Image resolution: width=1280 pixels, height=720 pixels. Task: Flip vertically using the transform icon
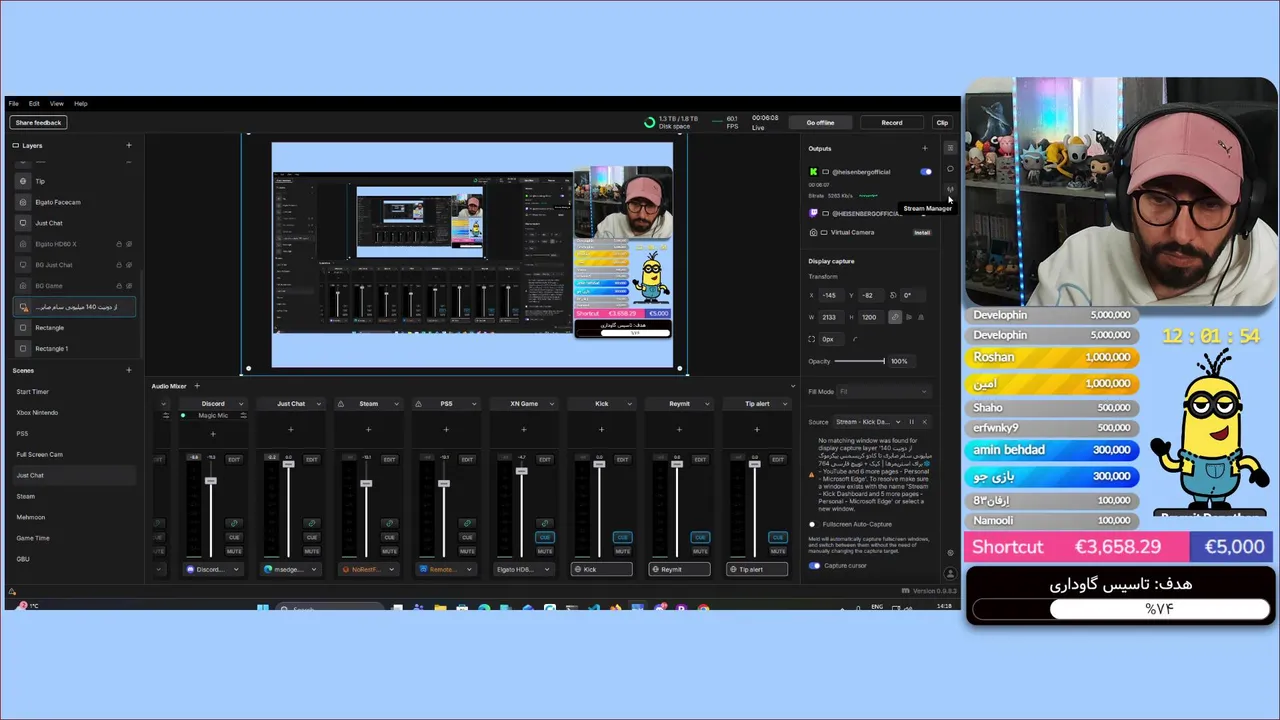point(921,317)
